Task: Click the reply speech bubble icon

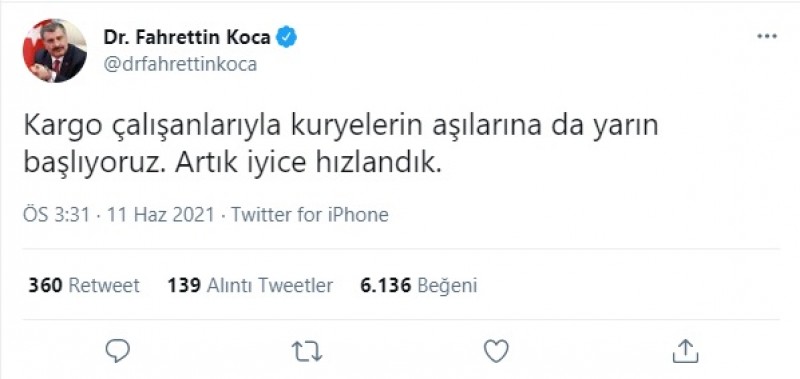Action: point(118,351)
